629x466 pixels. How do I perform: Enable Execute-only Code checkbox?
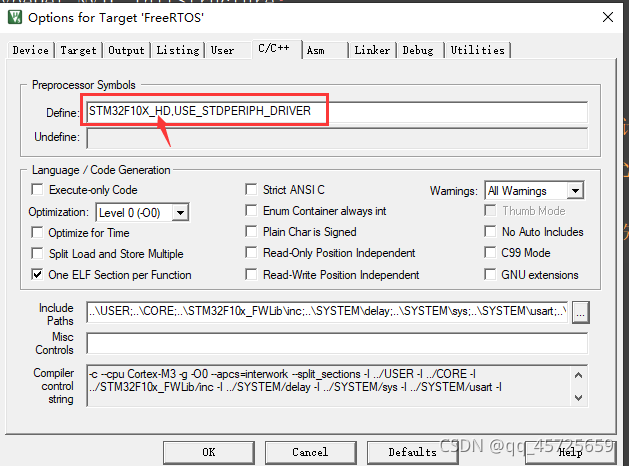[37, 189]
